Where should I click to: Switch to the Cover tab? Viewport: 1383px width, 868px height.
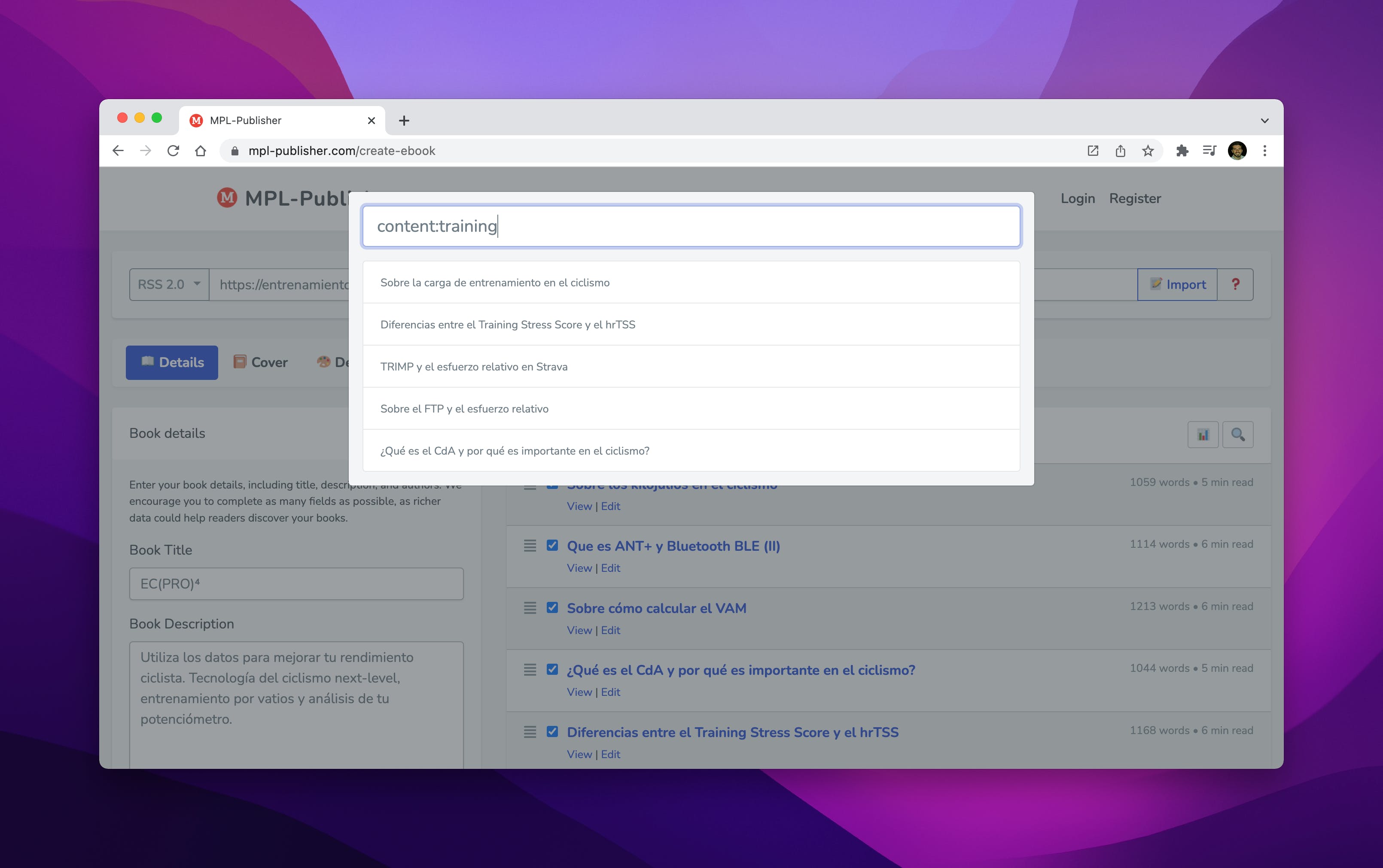[261, 362]
